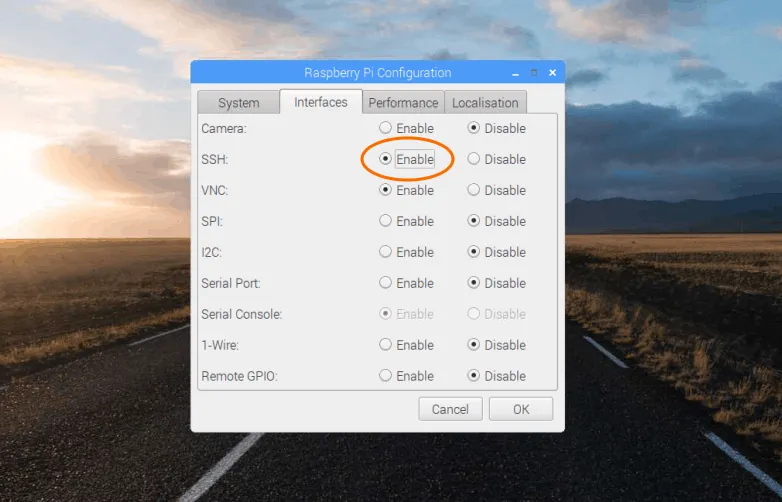782x502 pixels.
Task: Click greyed Disable for Serial Console
Action: 496,314
